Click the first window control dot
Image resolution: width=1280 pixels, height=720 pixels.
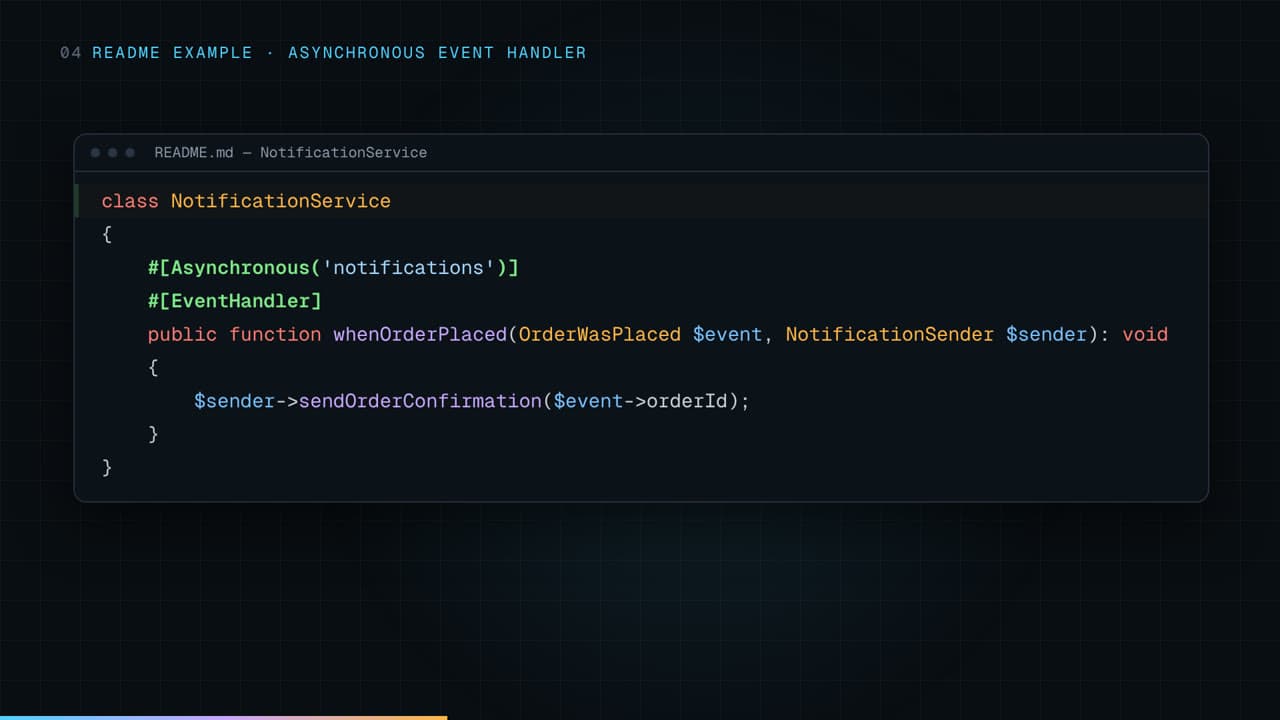96,153
